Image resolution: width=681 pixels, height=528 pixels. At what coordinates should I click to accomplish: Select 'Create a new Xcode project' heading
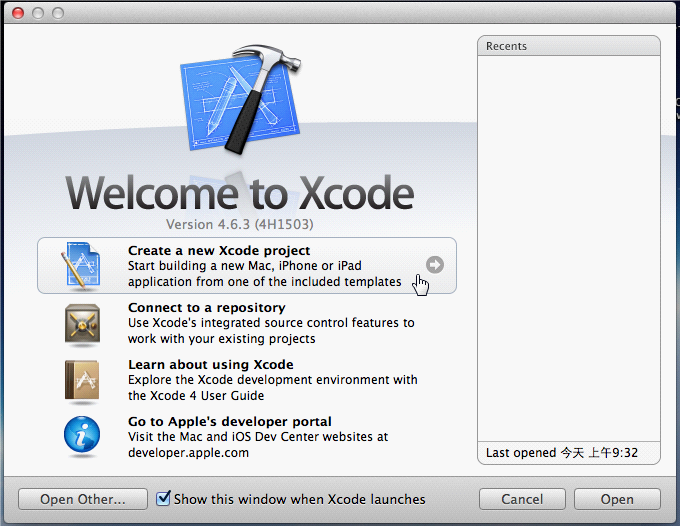click(x=219, y=251)
